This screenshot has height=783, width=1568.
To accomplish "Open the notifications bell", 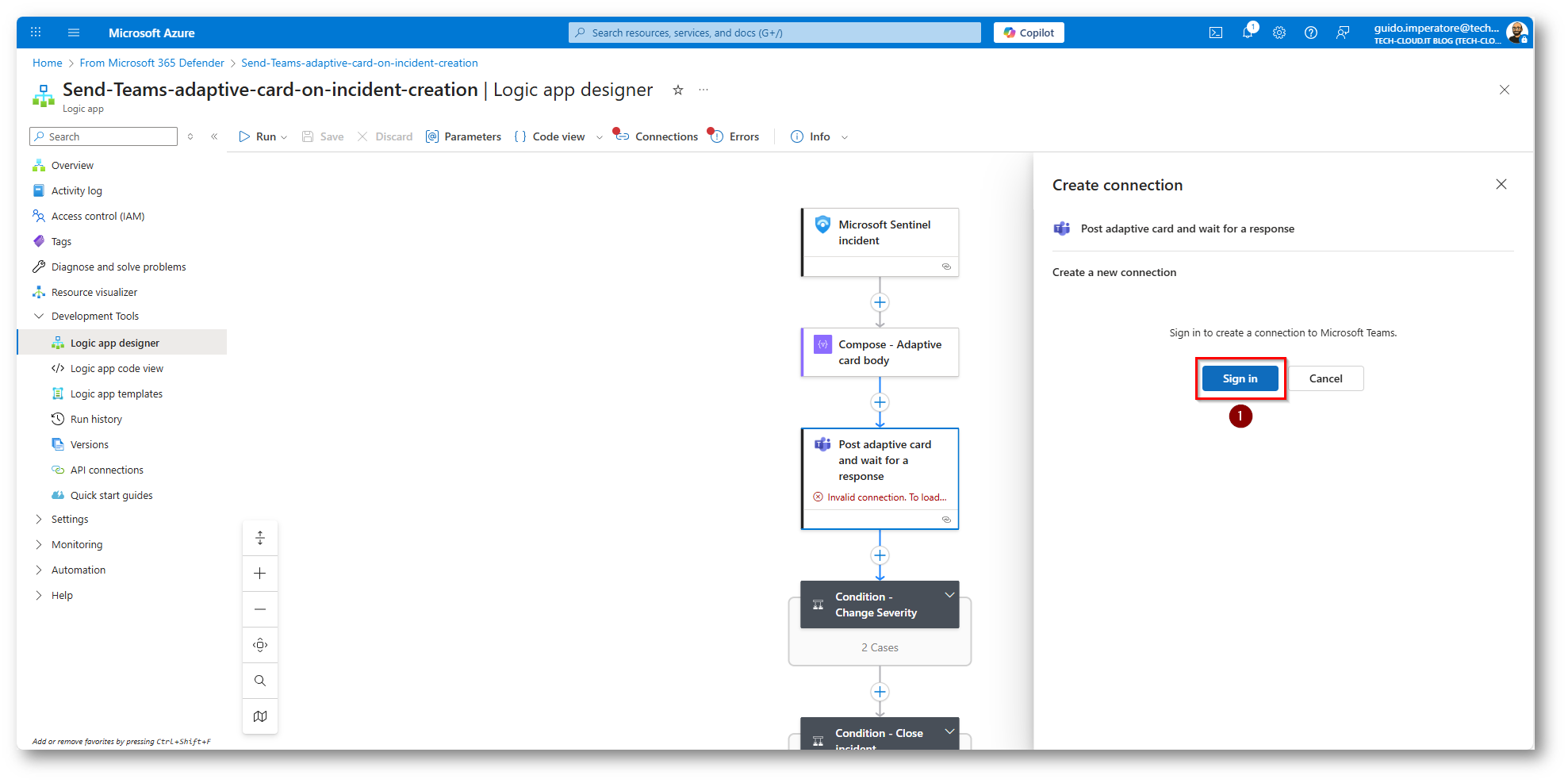I will (x=1248, y=33).
